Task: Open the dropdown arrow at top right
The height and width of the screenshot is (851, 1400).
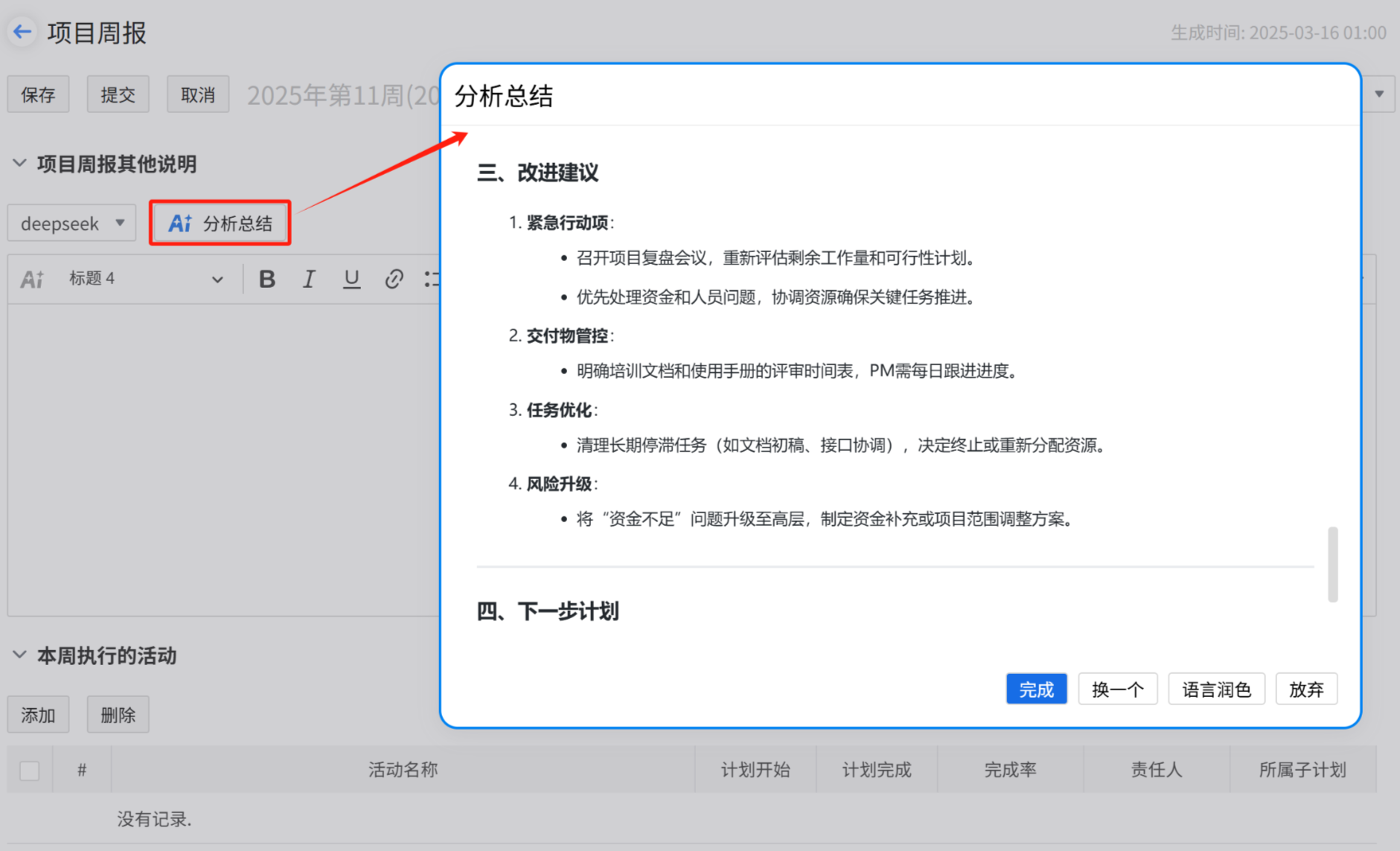Action: tap(1378, 94)
